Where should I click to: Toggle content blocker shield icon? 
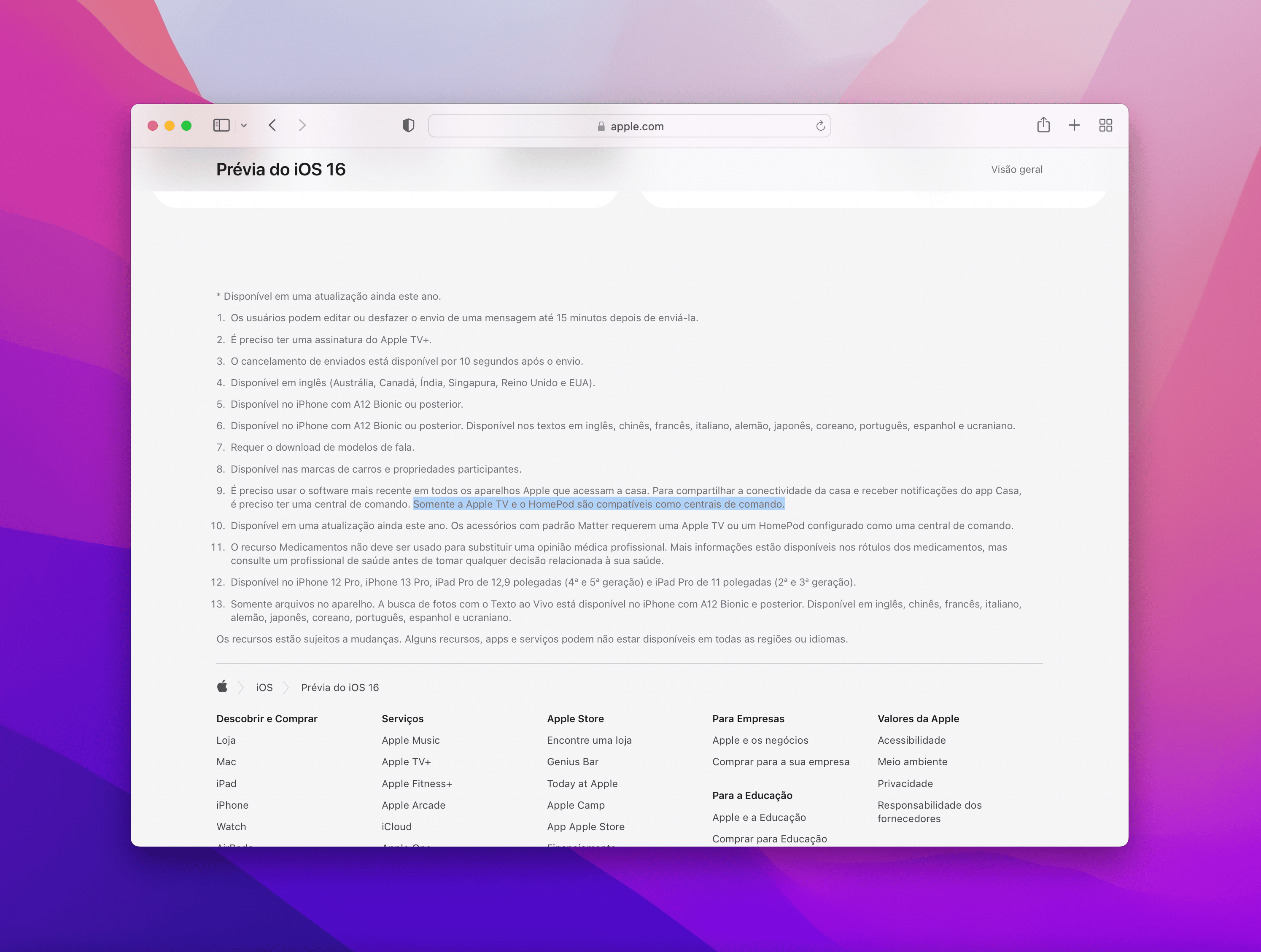(x=408, y=125)
